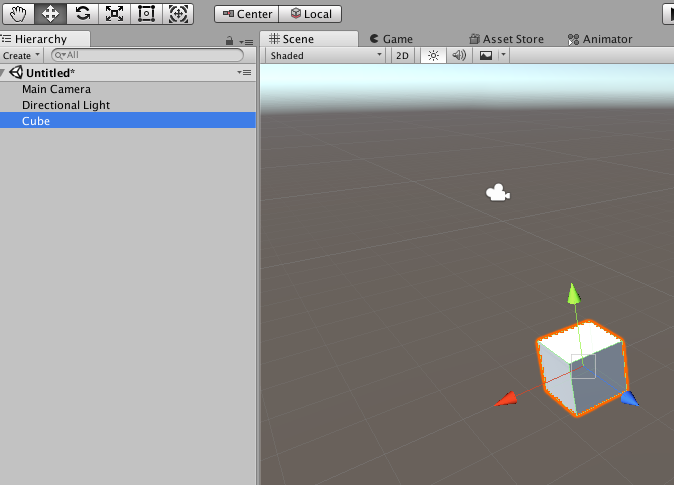Open the Shaded draw mode dropdown

(x=325, y=55)
